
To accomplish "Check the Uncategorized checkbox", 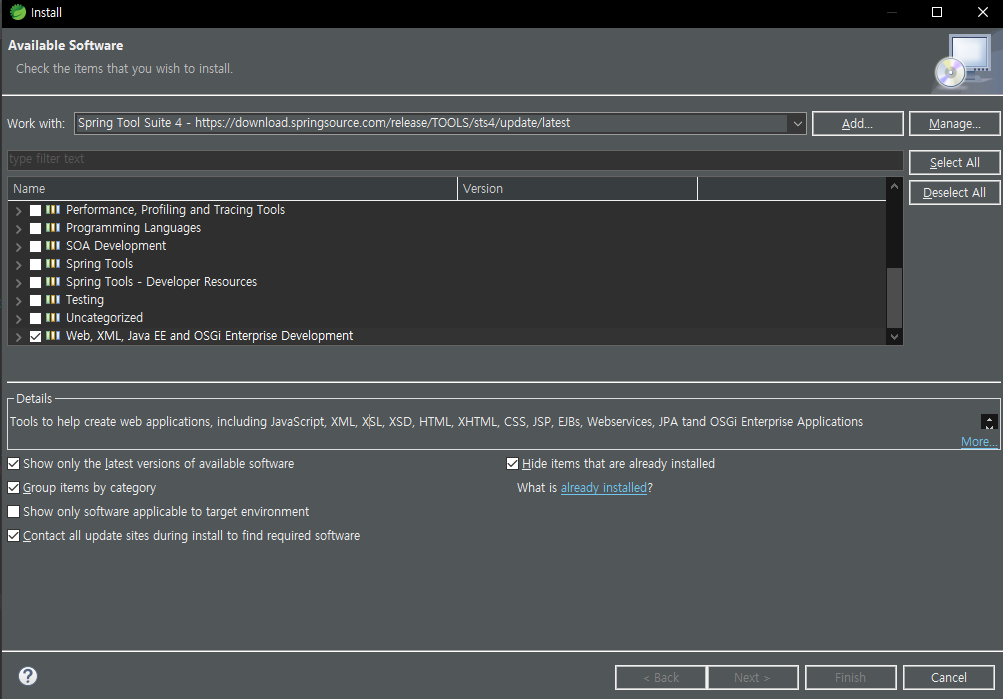I will pyautogui.click(x=35, y=318).
